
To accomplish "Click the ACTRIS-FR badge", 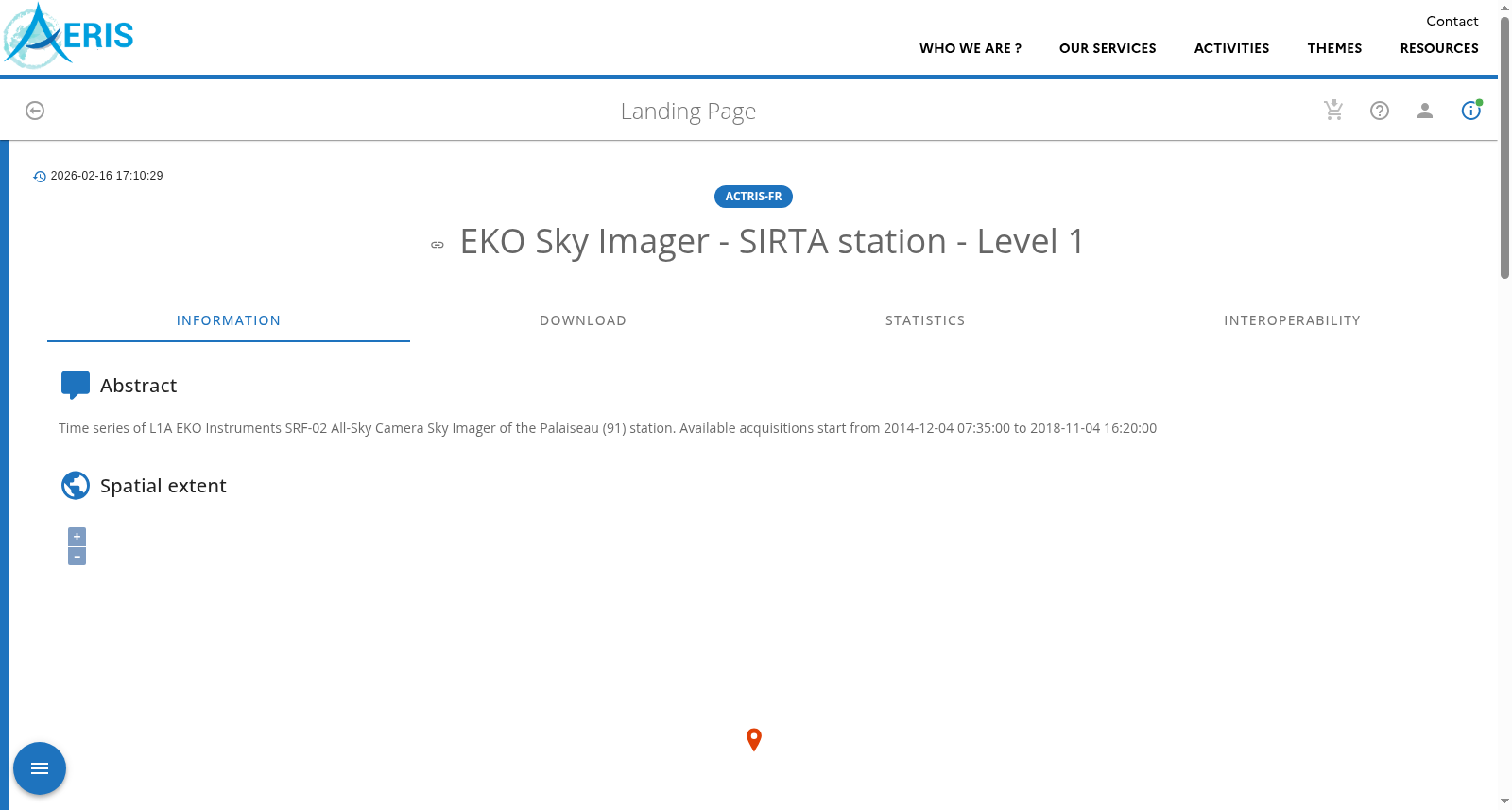I will (753, 197).
